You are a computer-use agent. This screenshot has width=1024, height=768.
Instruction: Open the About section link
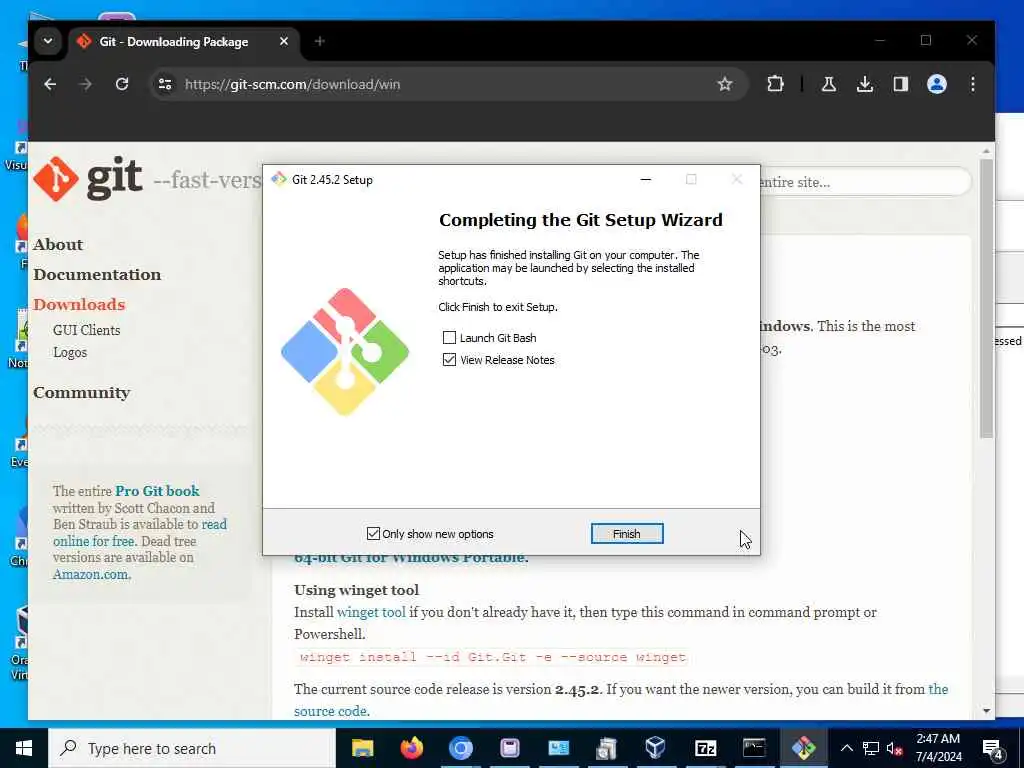pyautogui.click(x=58, y=244)
